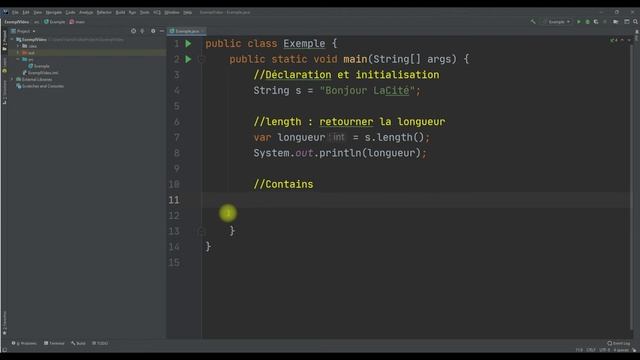The image size is (640, 360).
Task: Click the locate/select opened file target icon
Action: tap(133, 31)
